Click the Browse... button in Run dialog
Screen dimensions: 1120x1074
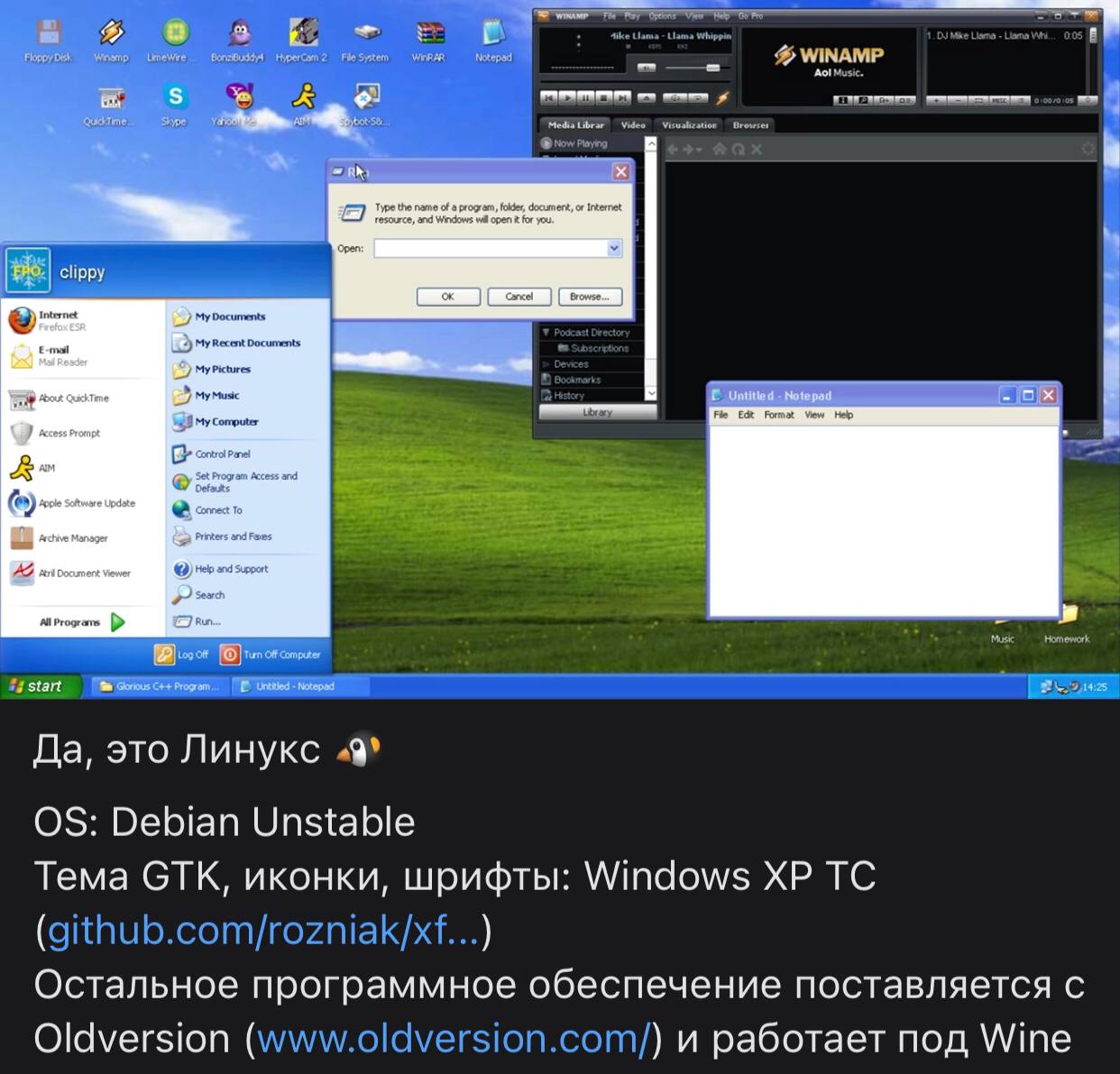tap(589, 297)
